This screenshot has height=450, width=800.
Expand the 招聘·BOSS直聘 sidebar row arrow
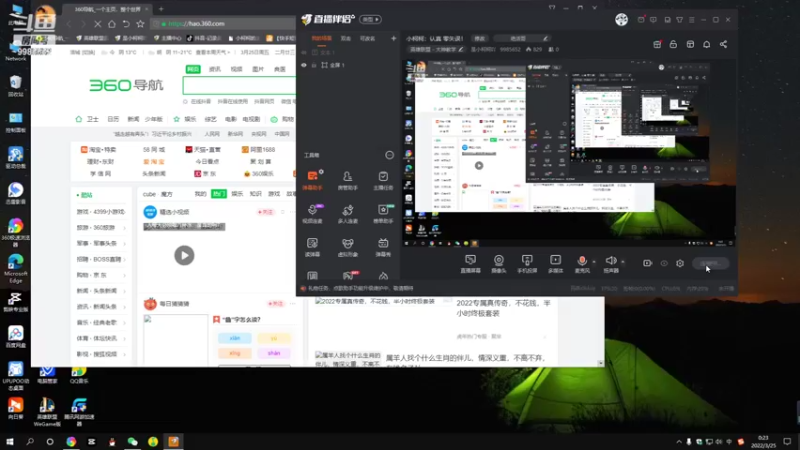(x=124, y=260)
